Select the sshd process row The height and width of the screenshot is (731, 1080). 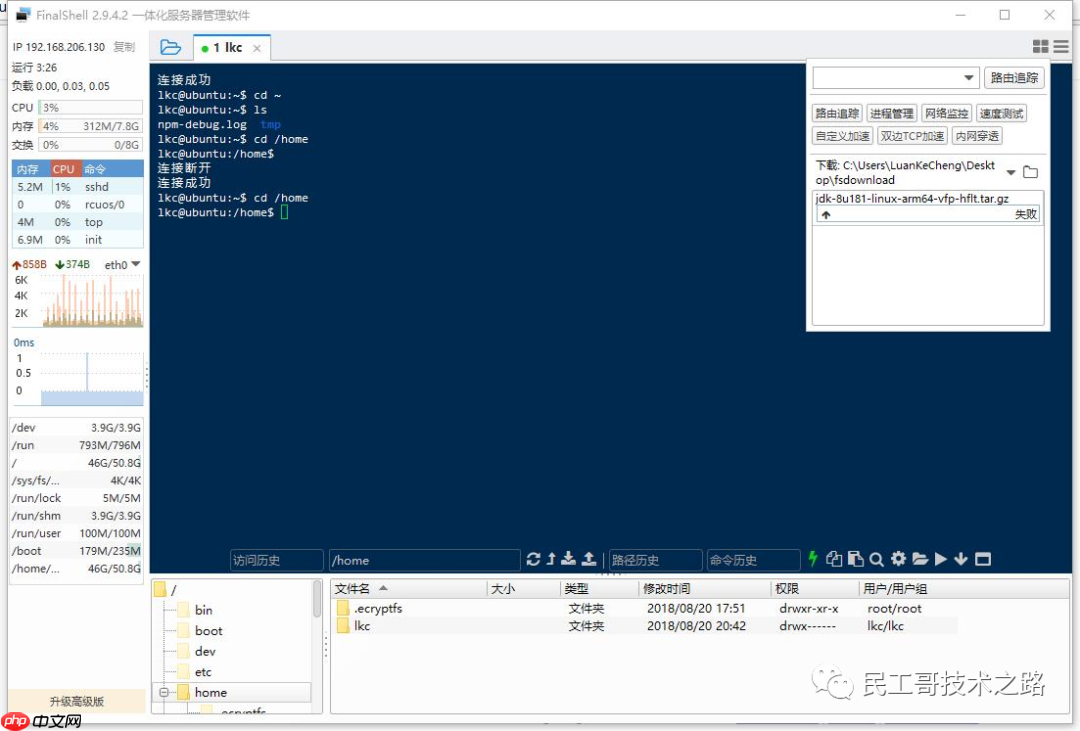point(77,187)
